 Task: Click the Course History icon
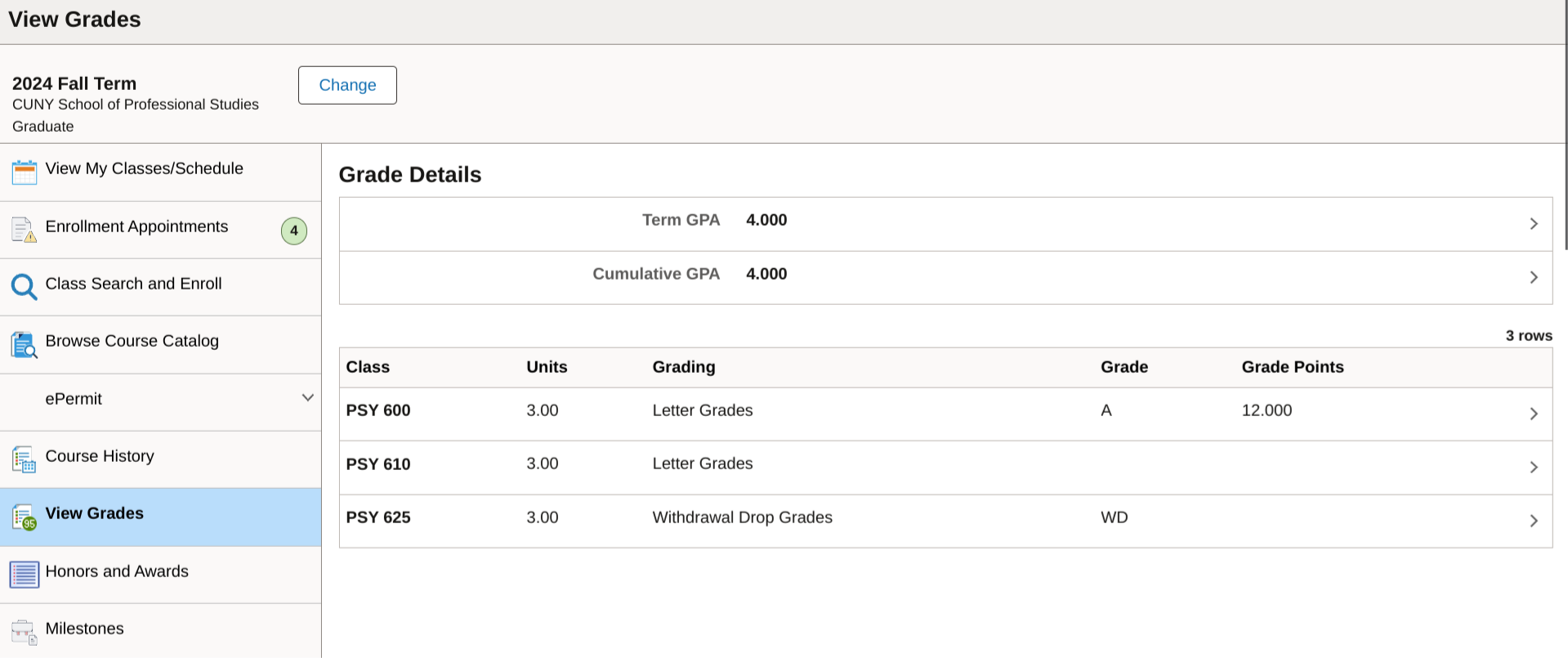[24, 460]
